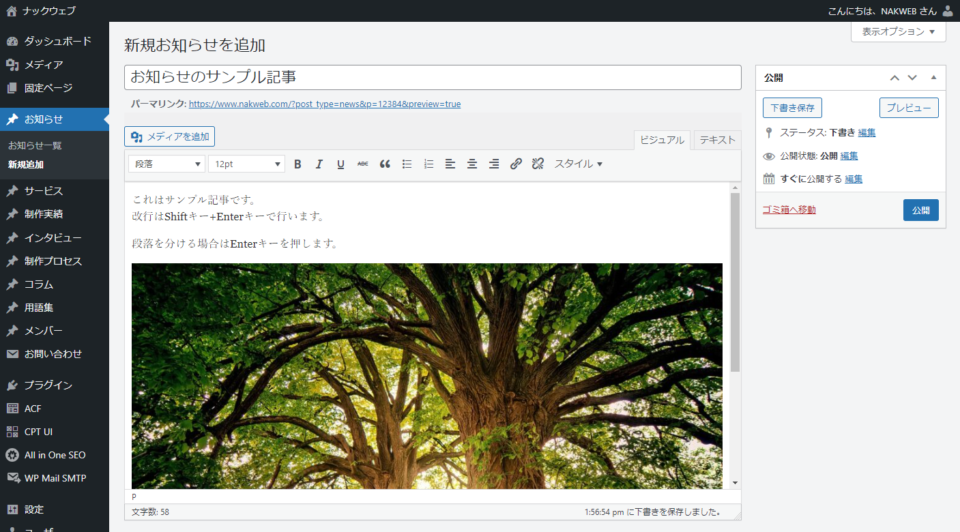Open 用語集 menu item
The width and height of the screenshot is (960, 532).
[54, 307]
